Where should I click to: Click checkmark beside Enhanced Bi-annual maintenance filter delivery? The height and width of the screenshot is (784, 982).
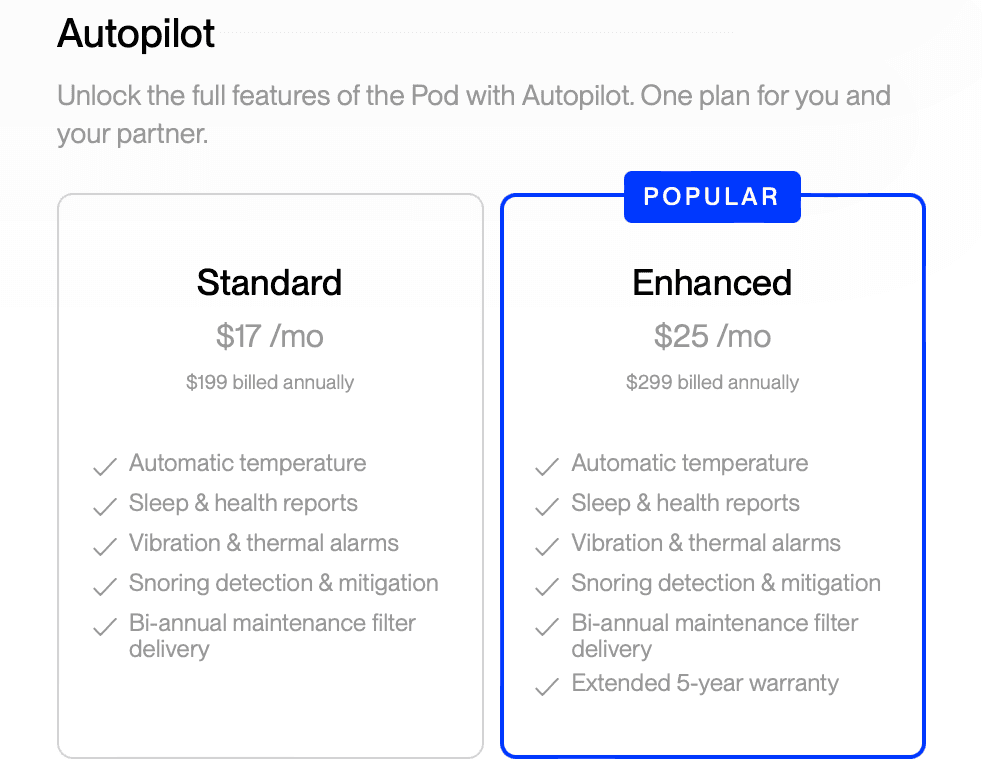pos(546,627)
